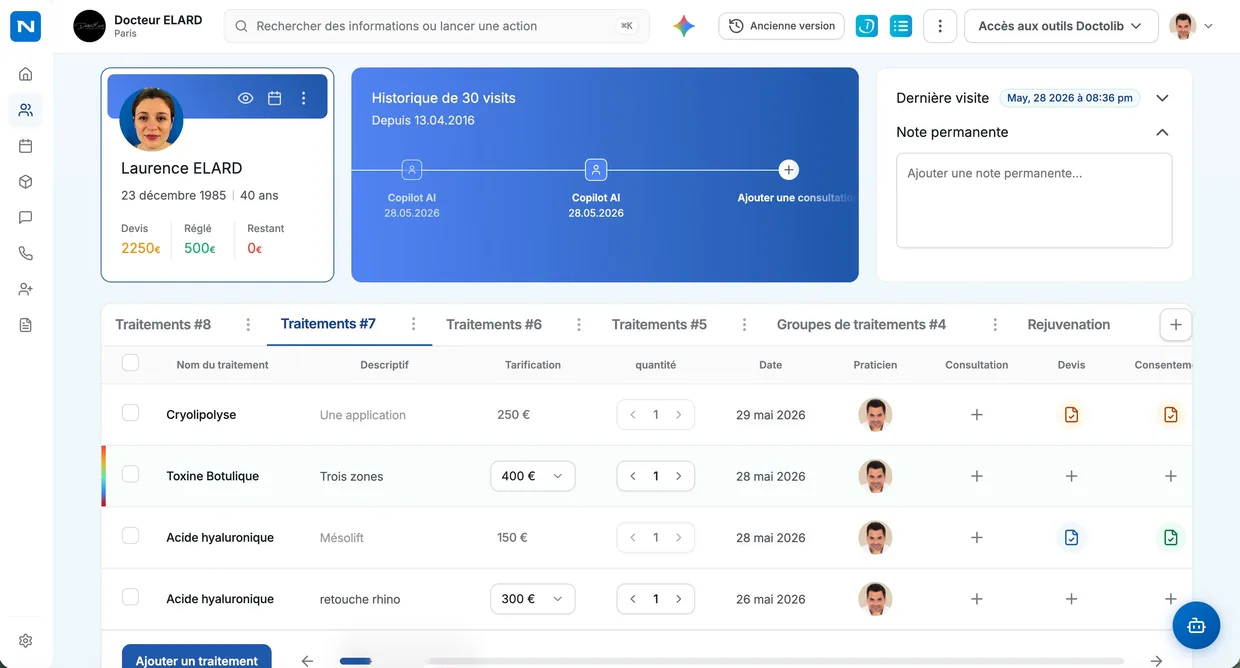This screenshot has width=1240, height=668.
Task: Open settings gear in sidebar
Action: point(26,641)
